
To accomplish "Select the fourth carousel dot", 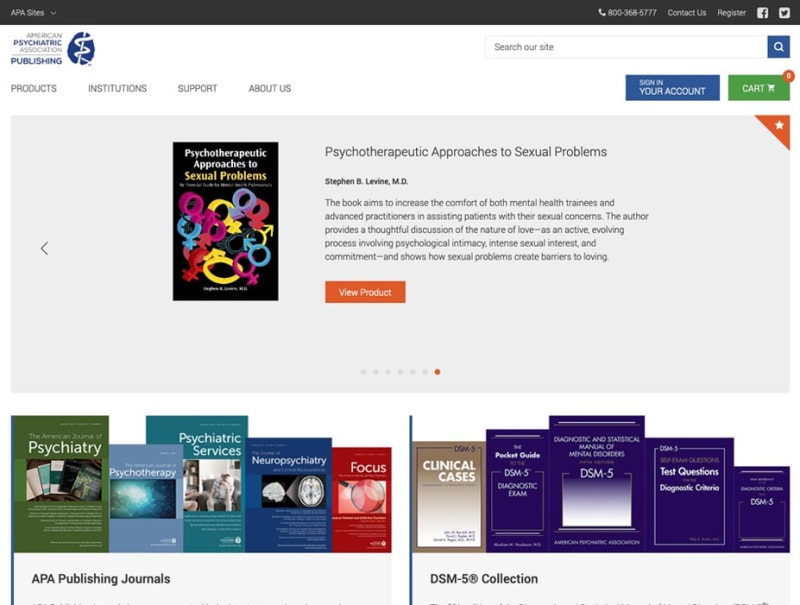I will pos(401,372).
